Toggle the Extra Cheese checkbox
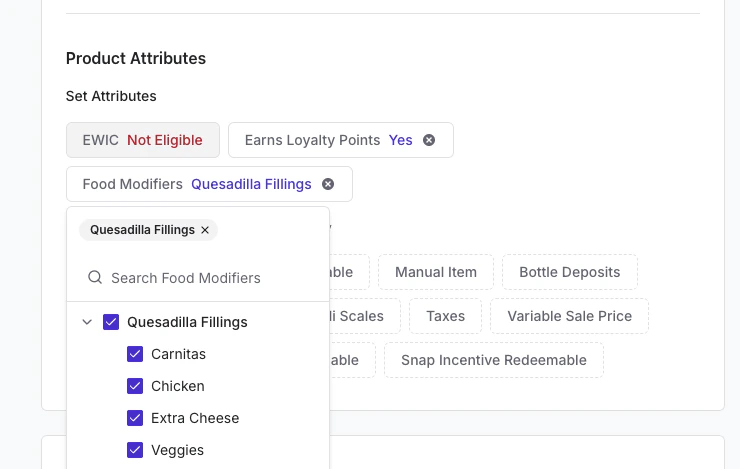740x469 pixels. coord(135,418)
